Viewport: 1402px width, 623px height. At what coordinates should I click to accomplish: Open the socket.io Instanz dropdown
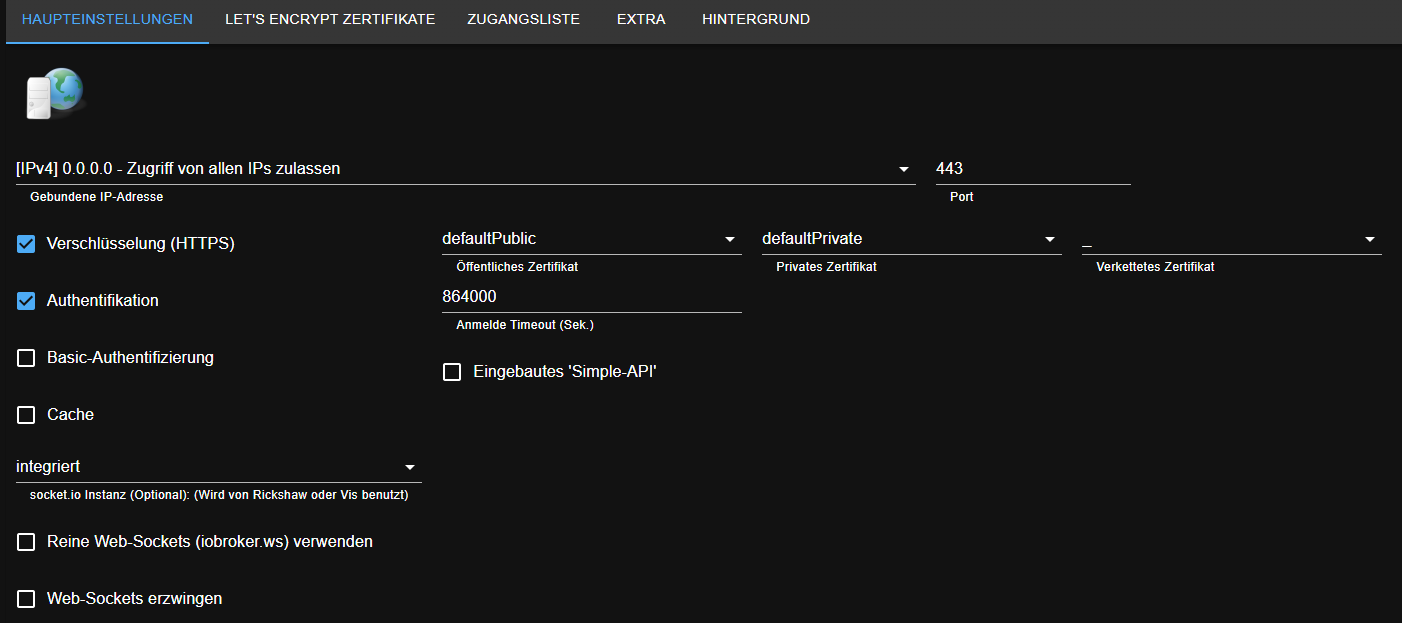[x=219, y=467]
